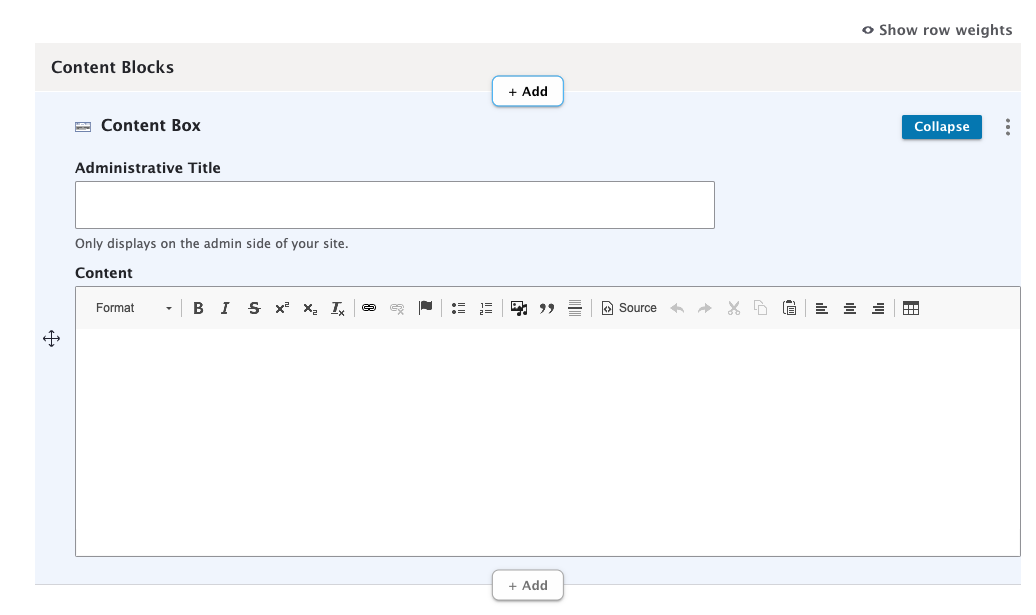
Task: Insert a link with the link icon
Action: click(369, 308)
